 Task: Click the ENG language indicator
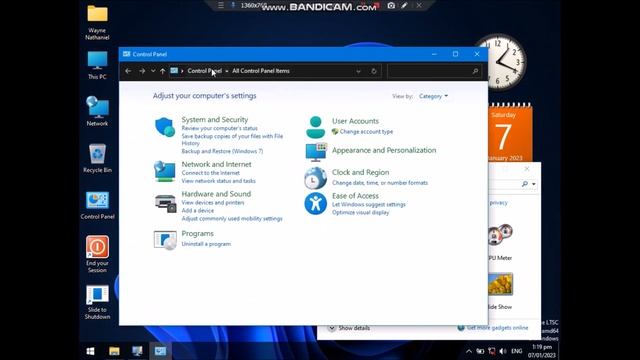(x=517, y=351)
